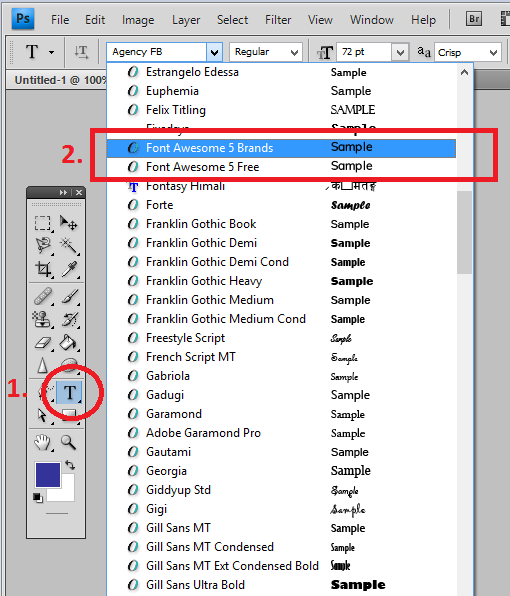Select the Zoom magnifier tool

(69, 442)
